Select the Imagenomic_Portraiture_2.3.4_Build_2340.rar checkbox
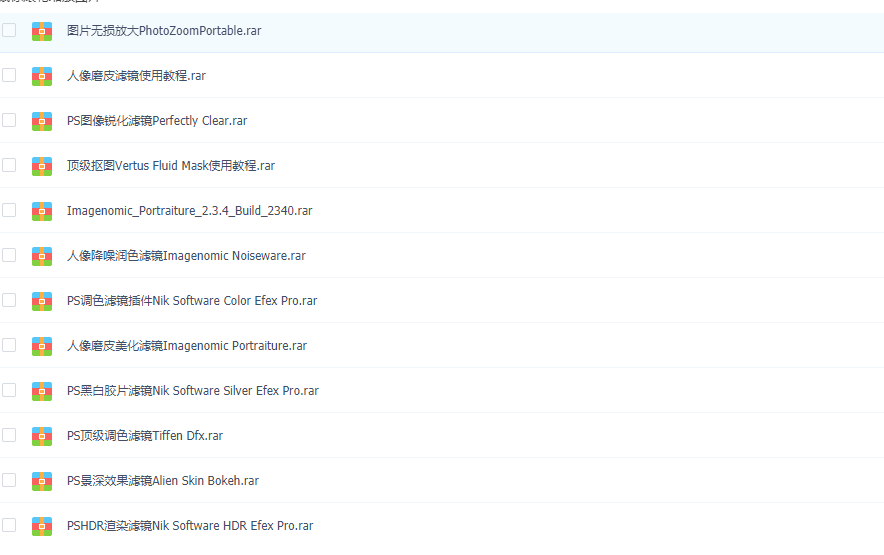884x555 pixels. pyautogui.click(x=9, y=210)
